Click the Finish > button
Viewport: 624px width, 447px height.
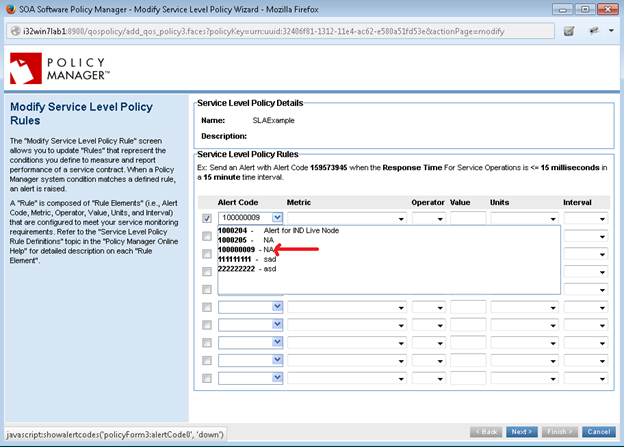click(560, 432)
